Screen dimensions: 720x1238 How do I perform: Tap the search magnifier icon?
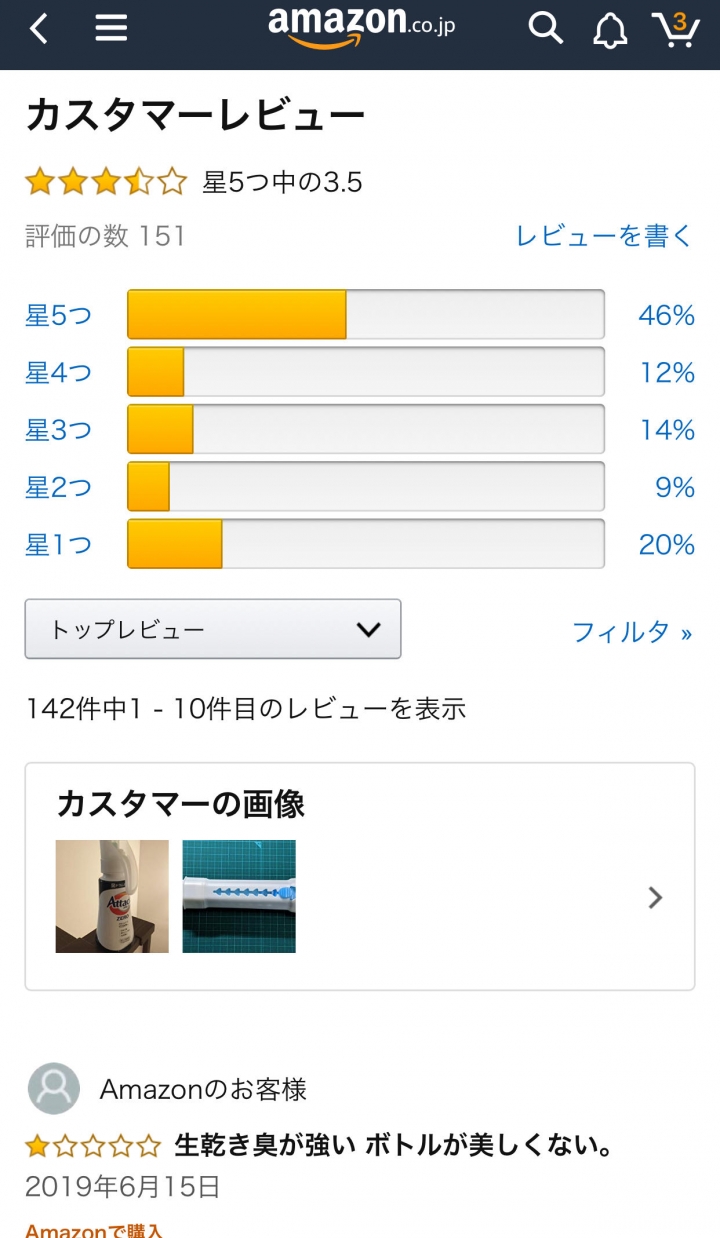tap(545, 28)
